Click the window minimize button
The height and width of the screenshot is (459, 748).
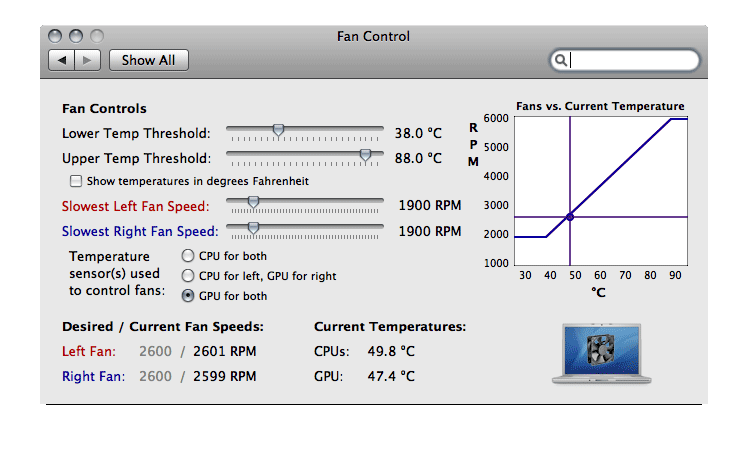click(x=76, y=36)
